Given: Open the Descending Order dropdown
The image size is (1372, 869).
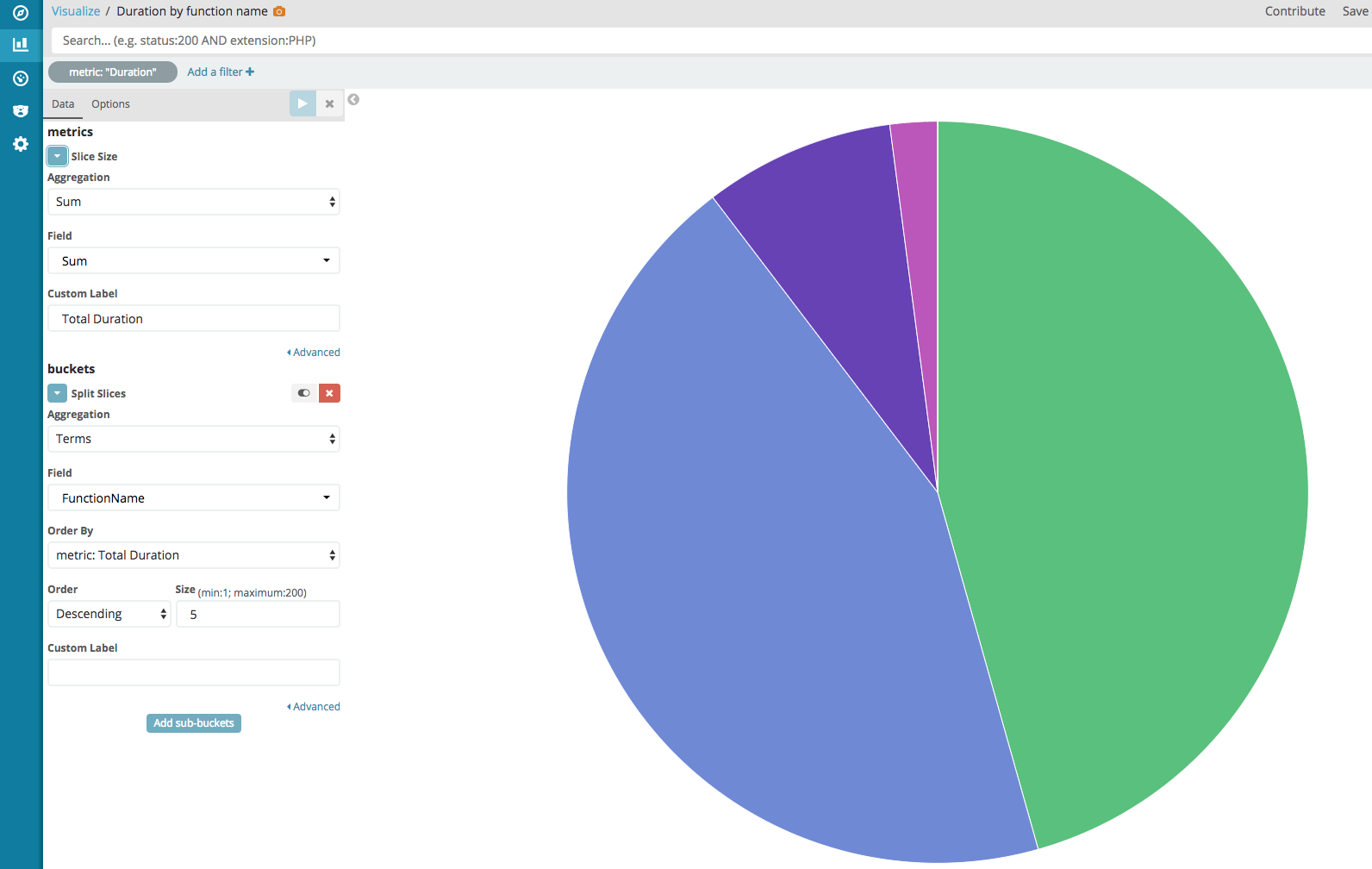Looking at the screenshot, I should click(109, 614).
